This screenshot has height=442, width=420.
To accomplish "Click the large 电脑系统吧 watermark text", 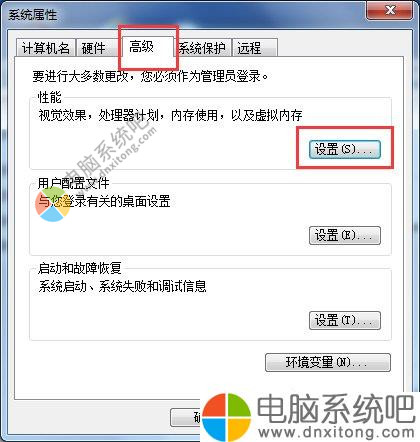I will click(336, 408).
